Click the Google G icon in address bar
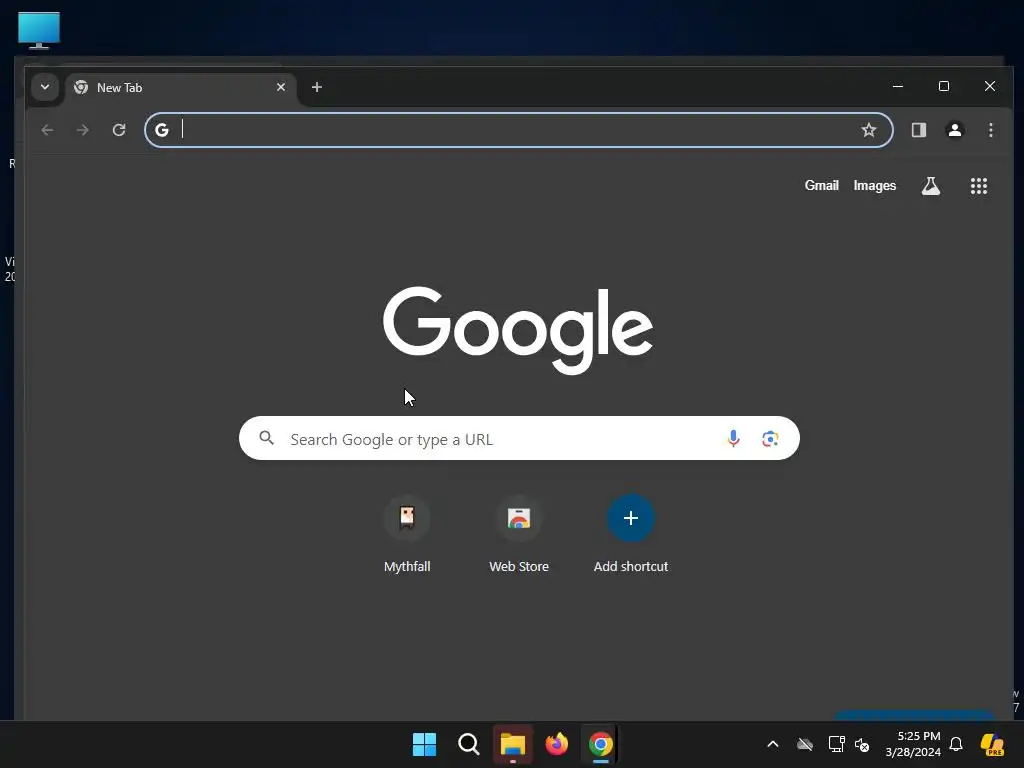Image resolution: width=1024 pixels, height=768 pixels. click(x=162, y=130)
